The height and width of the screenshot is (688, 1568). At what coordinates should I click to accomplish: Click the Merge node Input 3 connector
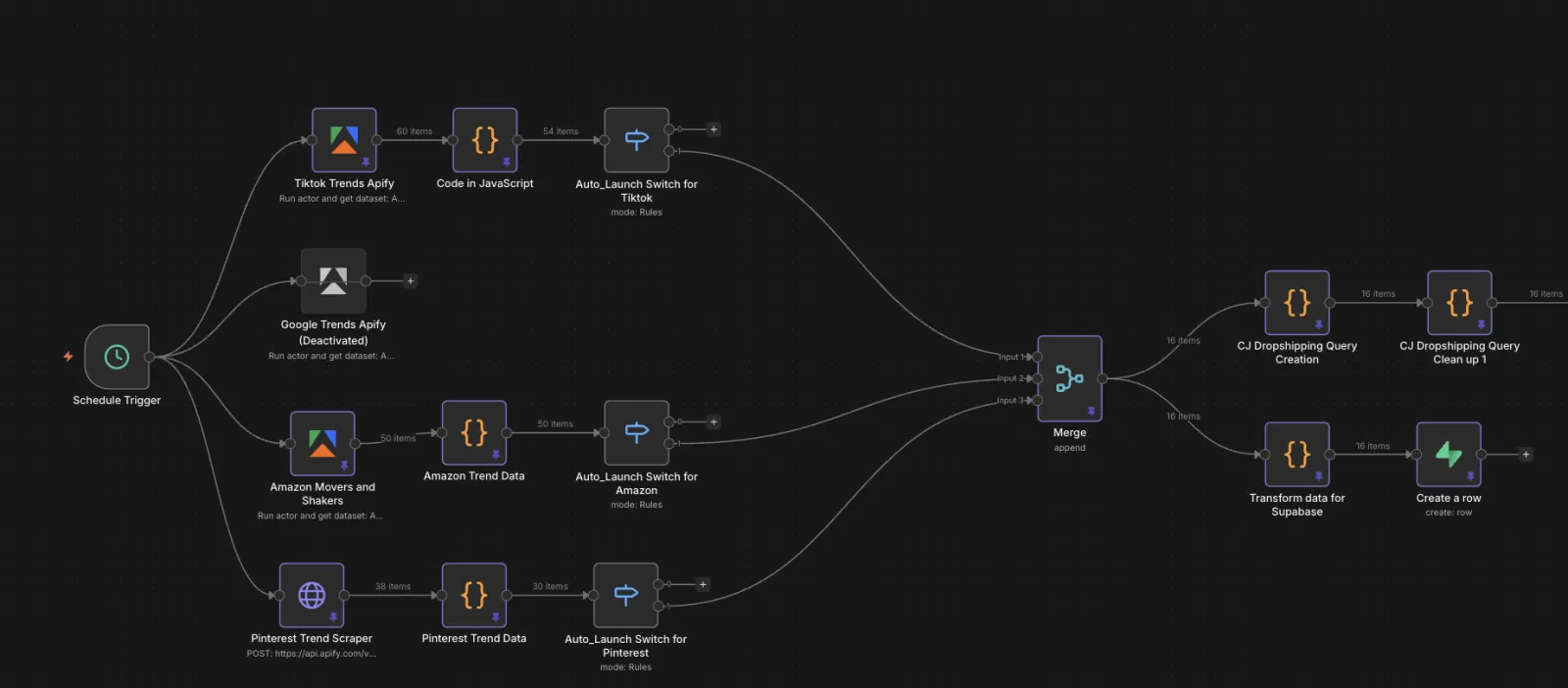point(1038,400)
